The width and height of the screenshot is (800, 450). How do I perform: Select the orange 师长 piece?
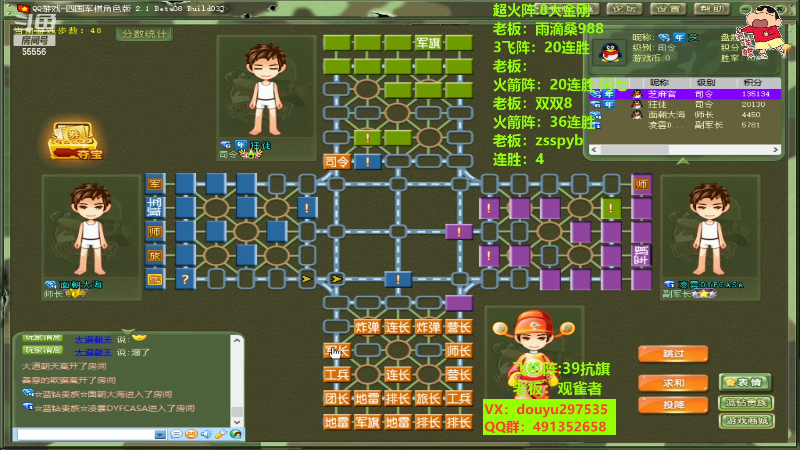pyautogui.click(x=458, y=351)
